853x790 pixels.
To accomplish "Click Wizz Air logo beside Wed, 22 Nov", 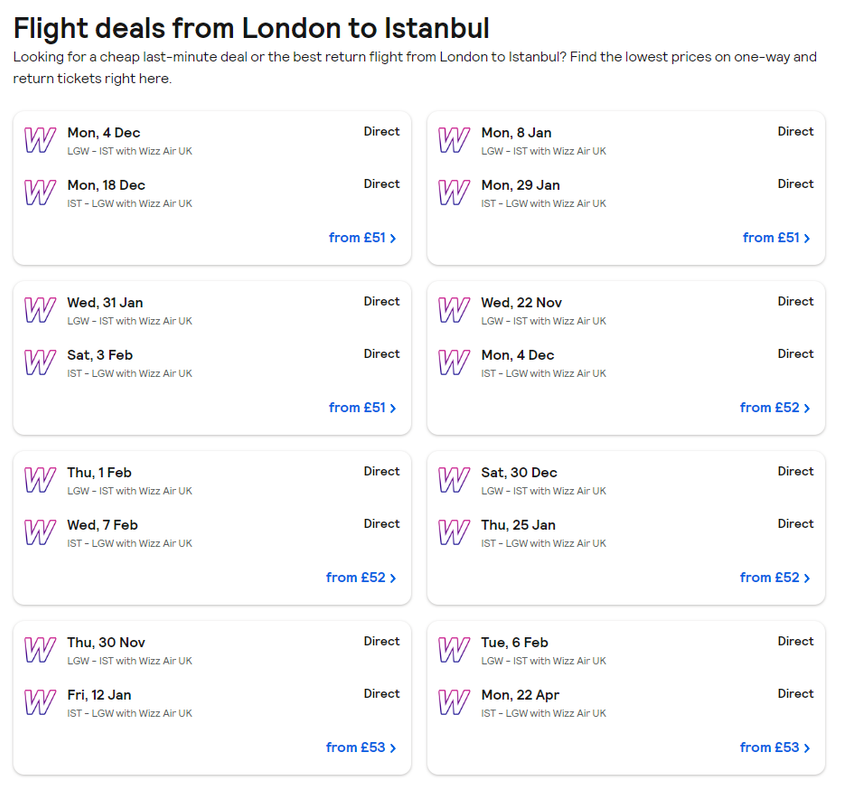I will pyautogui.click(x=454, y=310).
